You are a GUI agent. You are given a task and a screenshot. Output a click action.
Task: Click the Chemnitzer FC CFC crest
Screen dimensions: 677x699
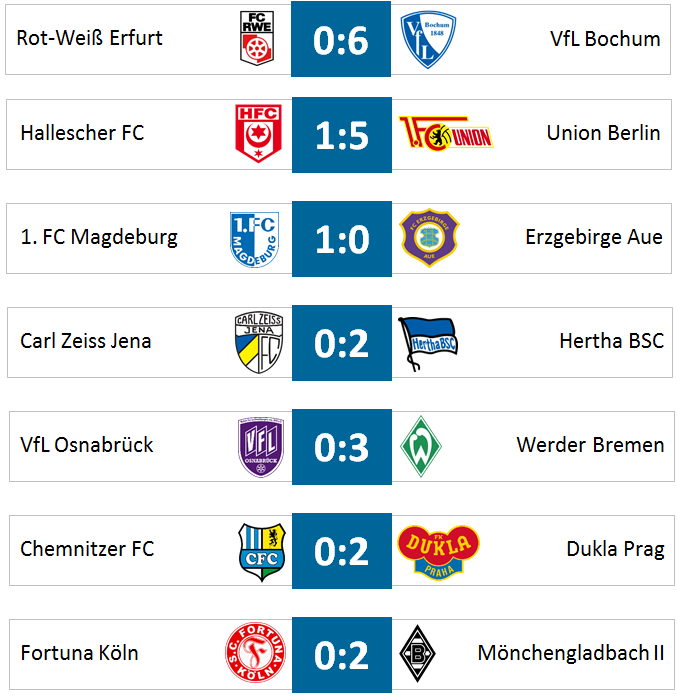(262, 552)
